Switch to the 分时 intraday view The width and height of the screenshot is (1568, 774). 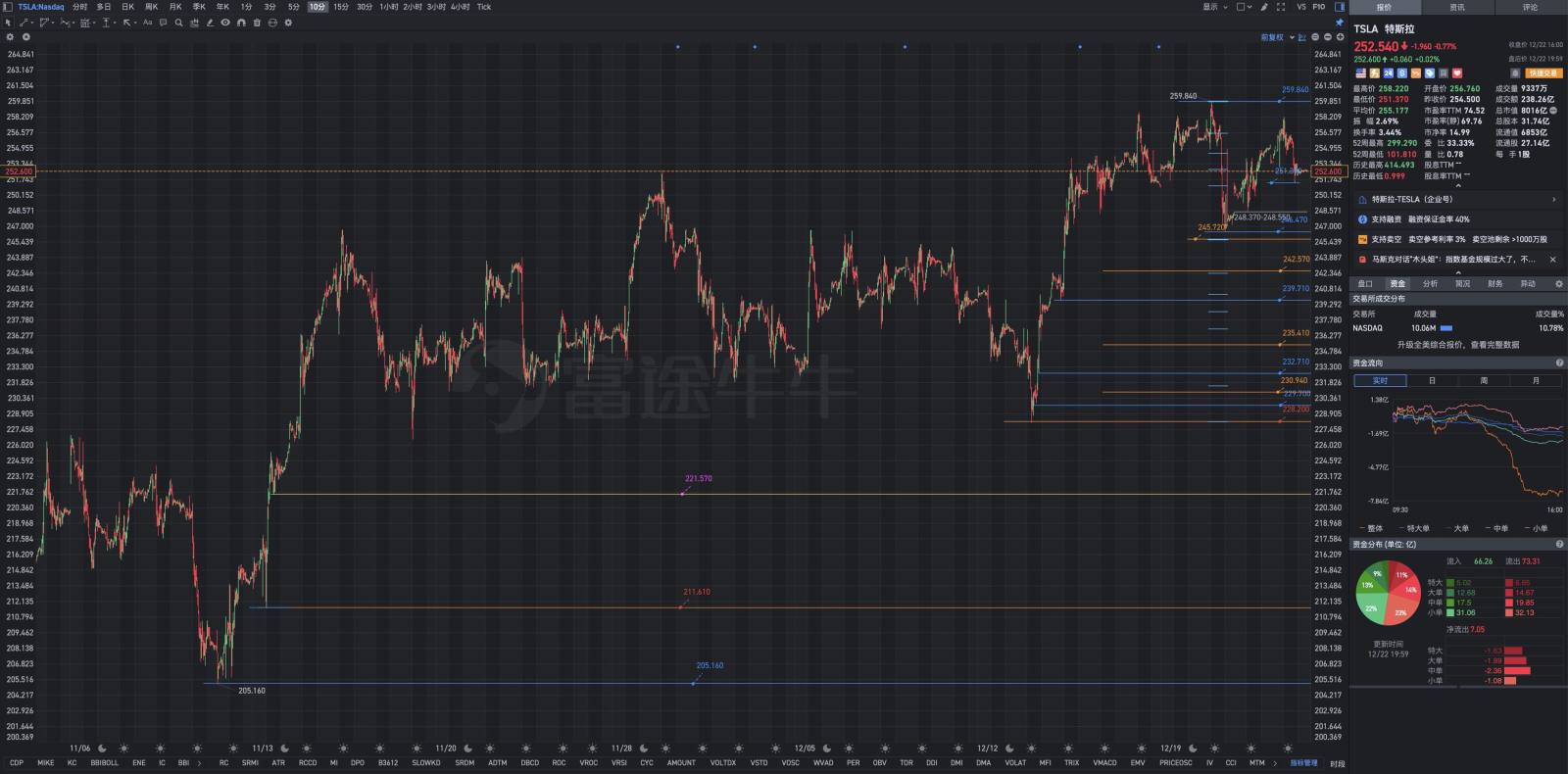pyautogui.click(x=79, y=7)
